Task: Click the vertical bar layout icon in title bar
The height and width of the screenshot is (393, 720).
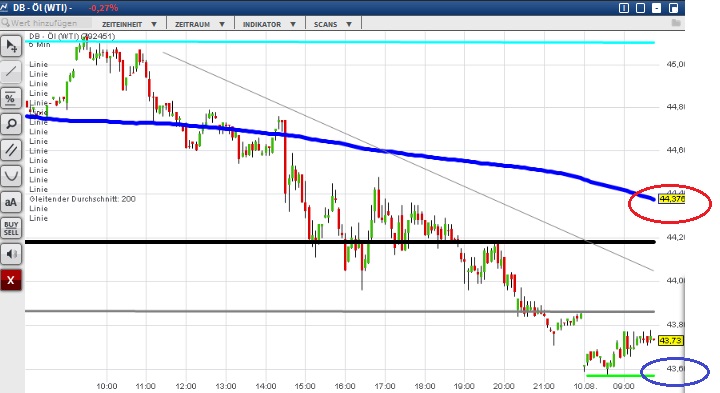Action: (x=624, y=8)
